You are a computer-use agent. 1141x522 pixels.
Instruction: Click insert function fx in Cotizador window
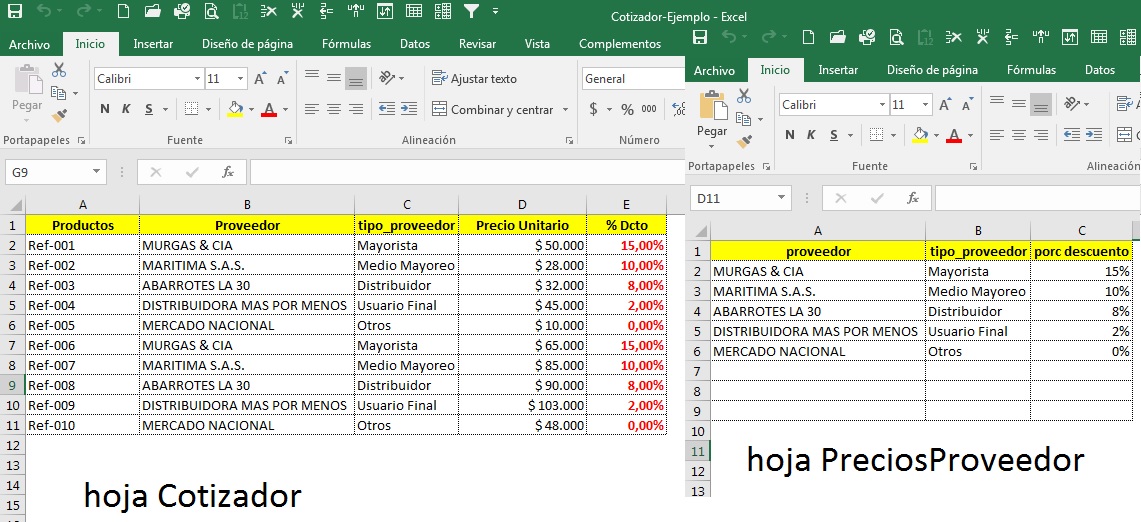(x=228, y=173)
